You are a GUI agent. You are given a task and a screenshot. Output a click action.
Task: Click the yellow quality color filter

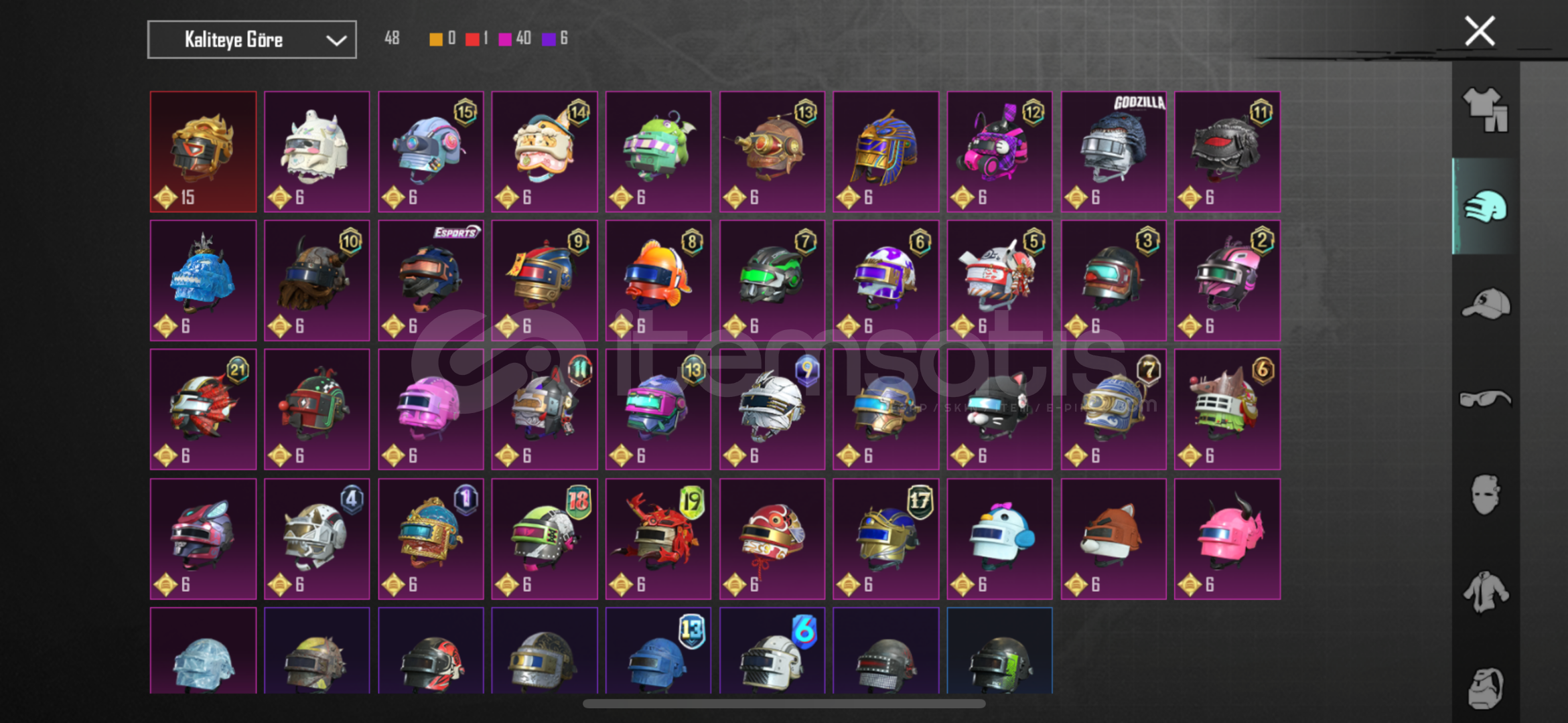click(435, 39)
